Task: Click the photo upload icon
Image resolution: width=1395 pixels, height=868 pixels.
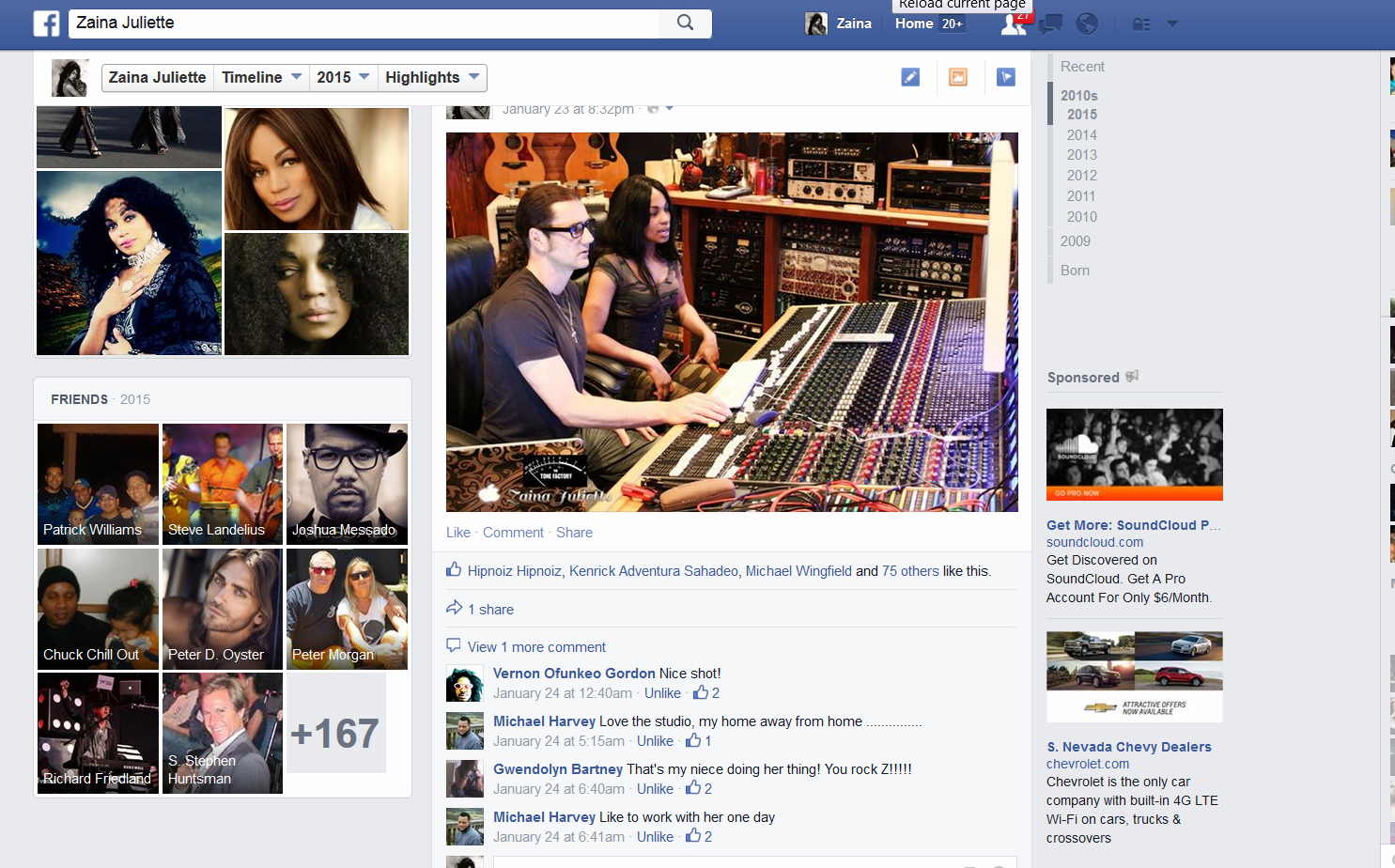Action: [958, 77]
